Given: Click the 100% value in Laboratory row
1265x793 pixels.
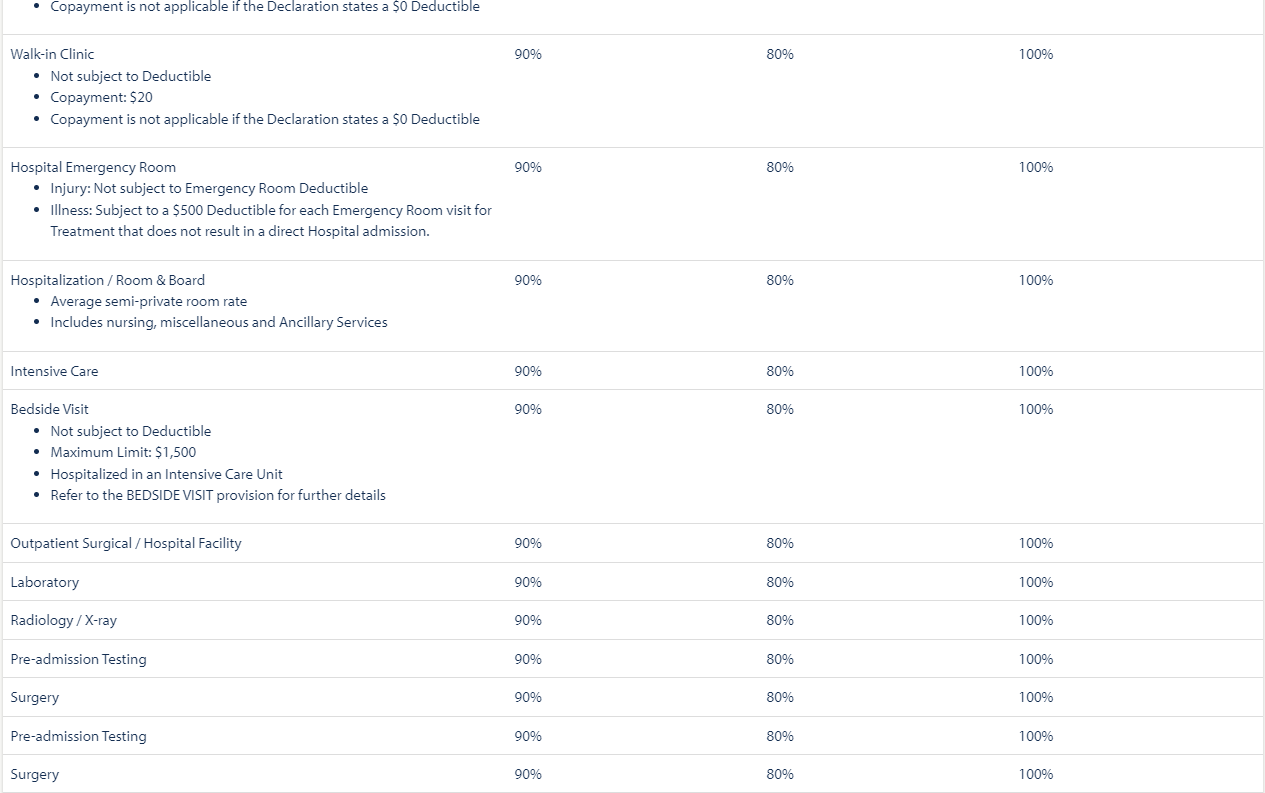Looking at the screenshot, I should [x=1036, y=582].
